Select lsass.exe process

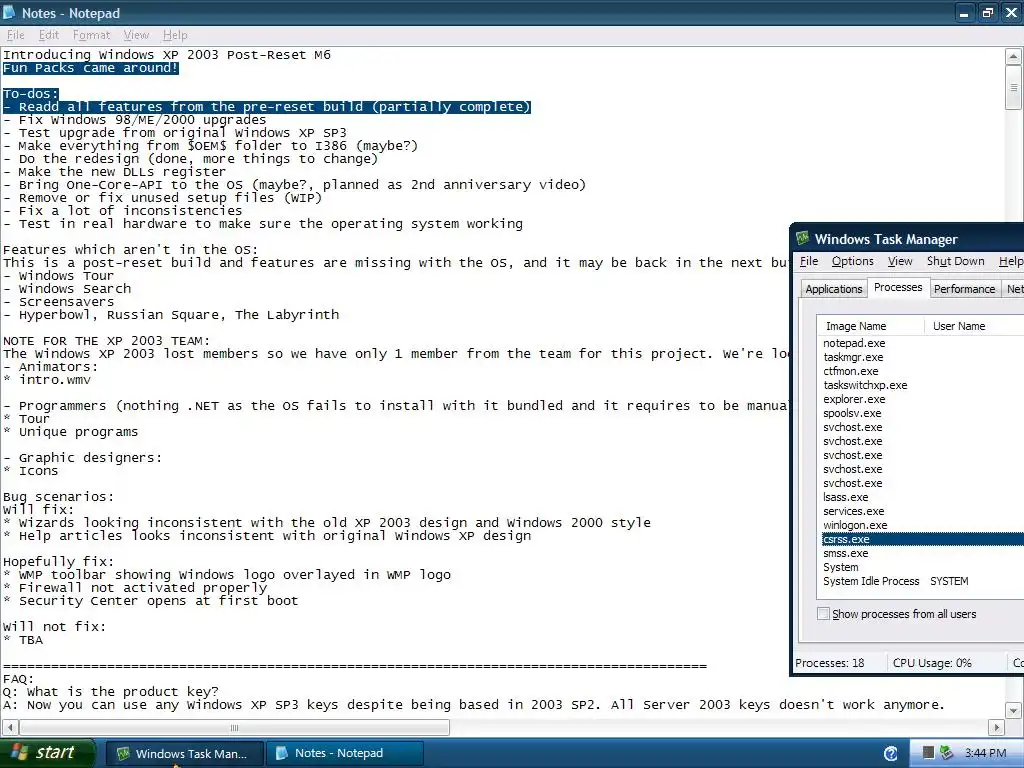click(x=845, y=497)
